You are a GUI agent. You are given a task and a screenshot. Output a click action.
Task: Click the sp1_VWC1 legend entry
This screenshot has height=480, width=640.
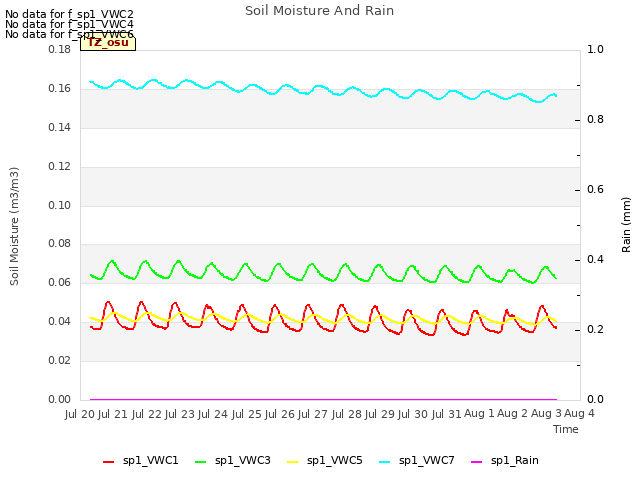pyautogui.click(x=140, y=460)
